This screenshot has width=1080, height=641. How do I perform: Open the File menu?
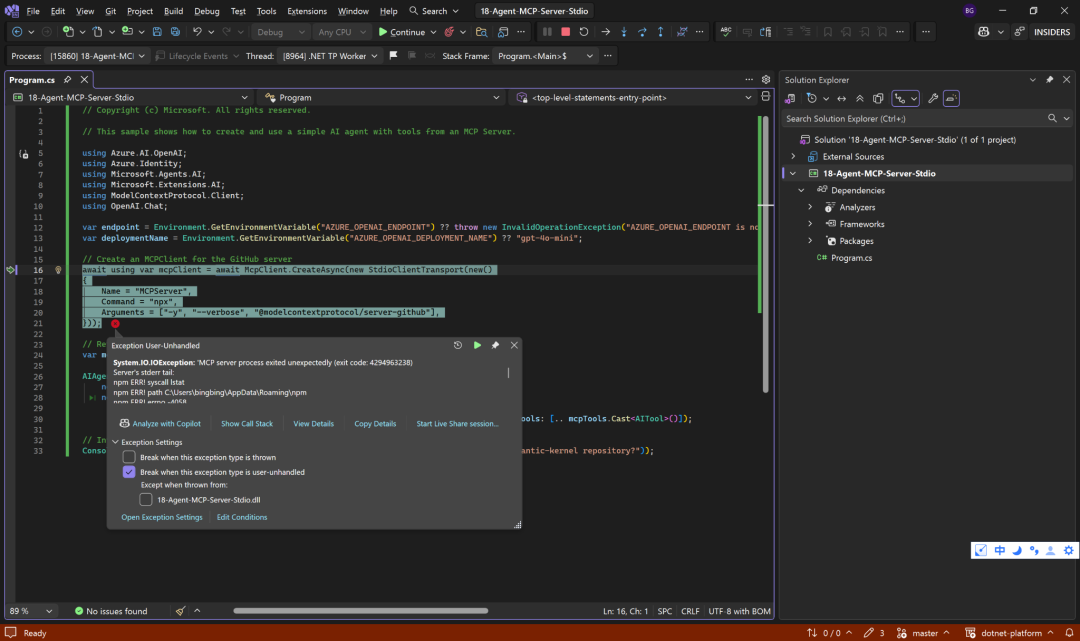[32, 11]
